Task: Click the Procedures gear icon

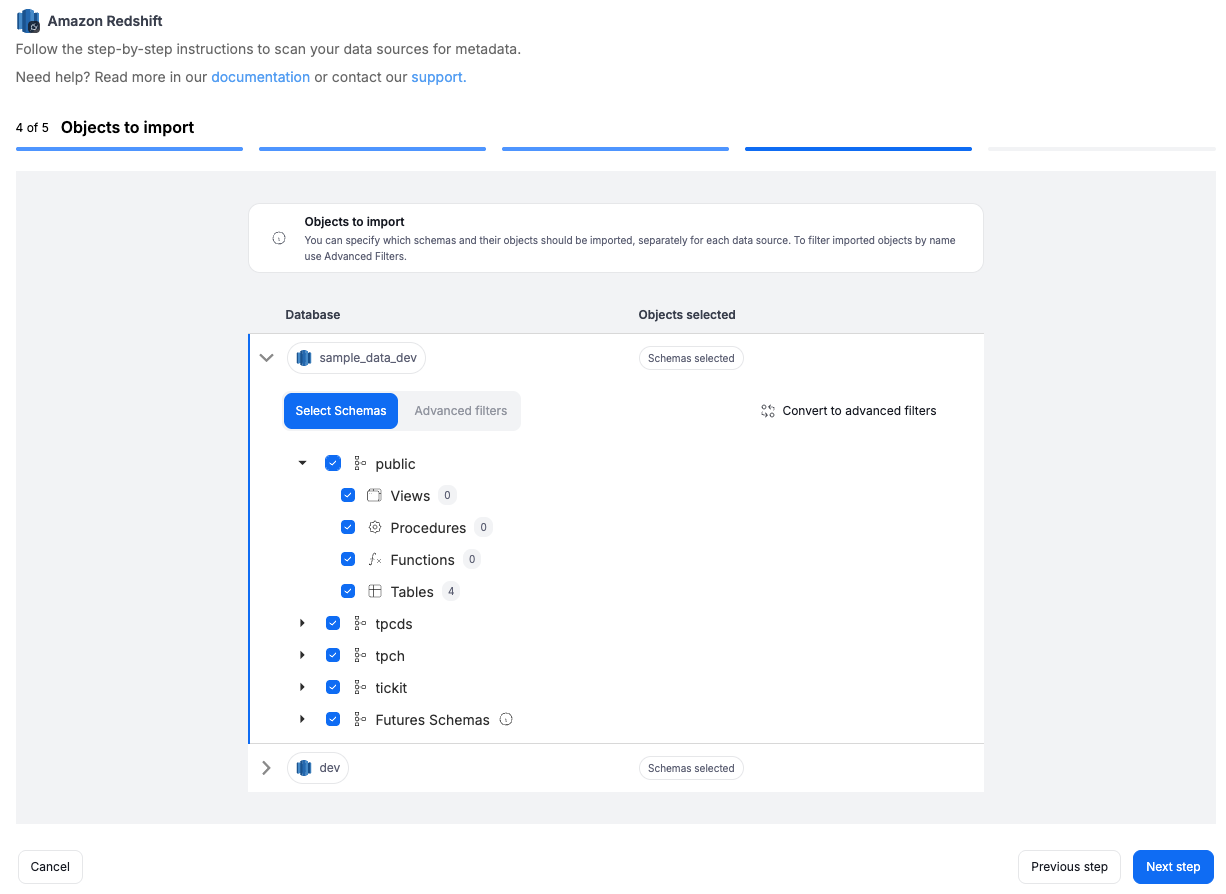Action: [375, 528]
